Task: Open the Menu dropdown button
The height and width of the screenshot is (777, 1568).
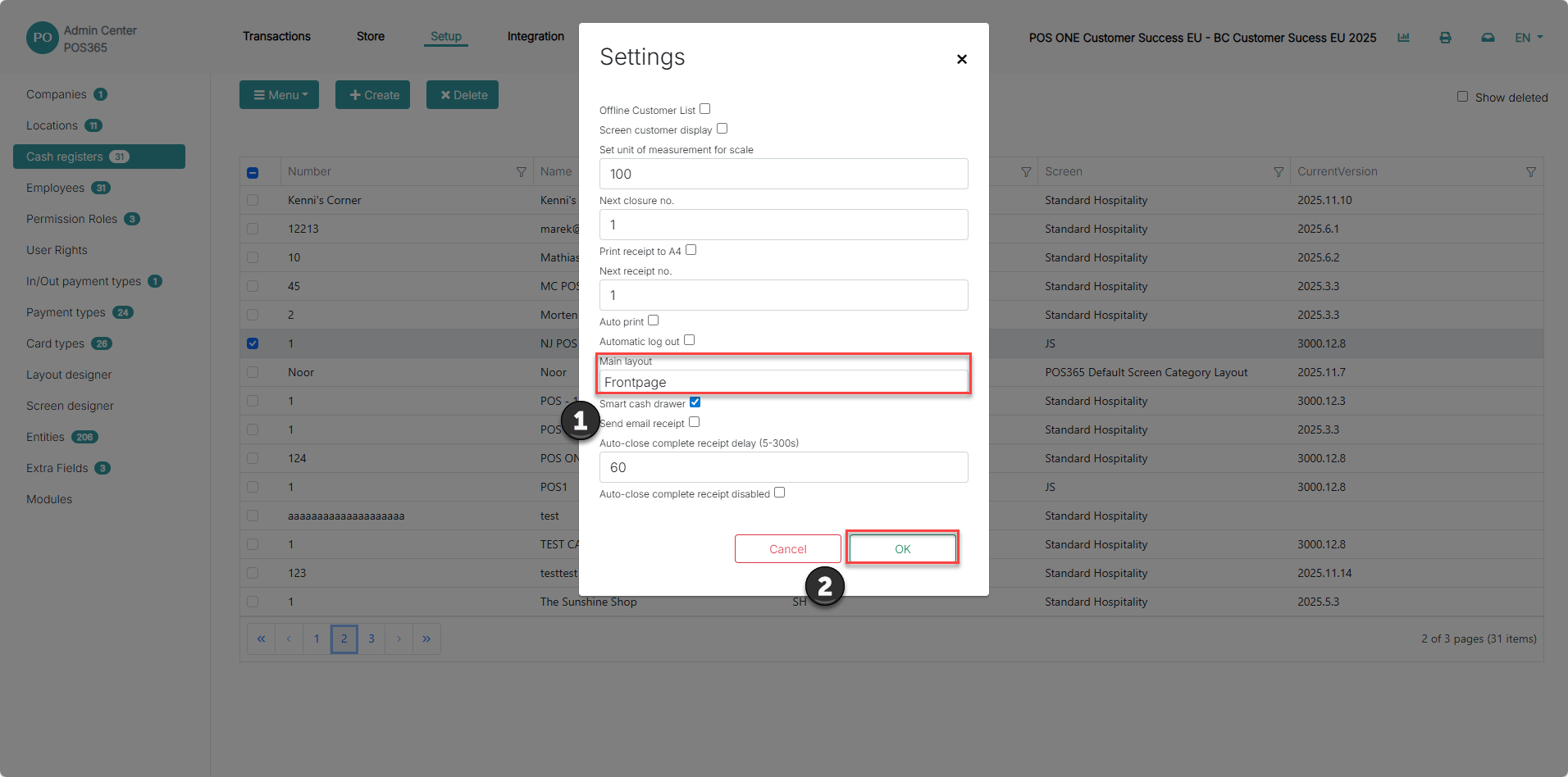Action: point(279,95)
